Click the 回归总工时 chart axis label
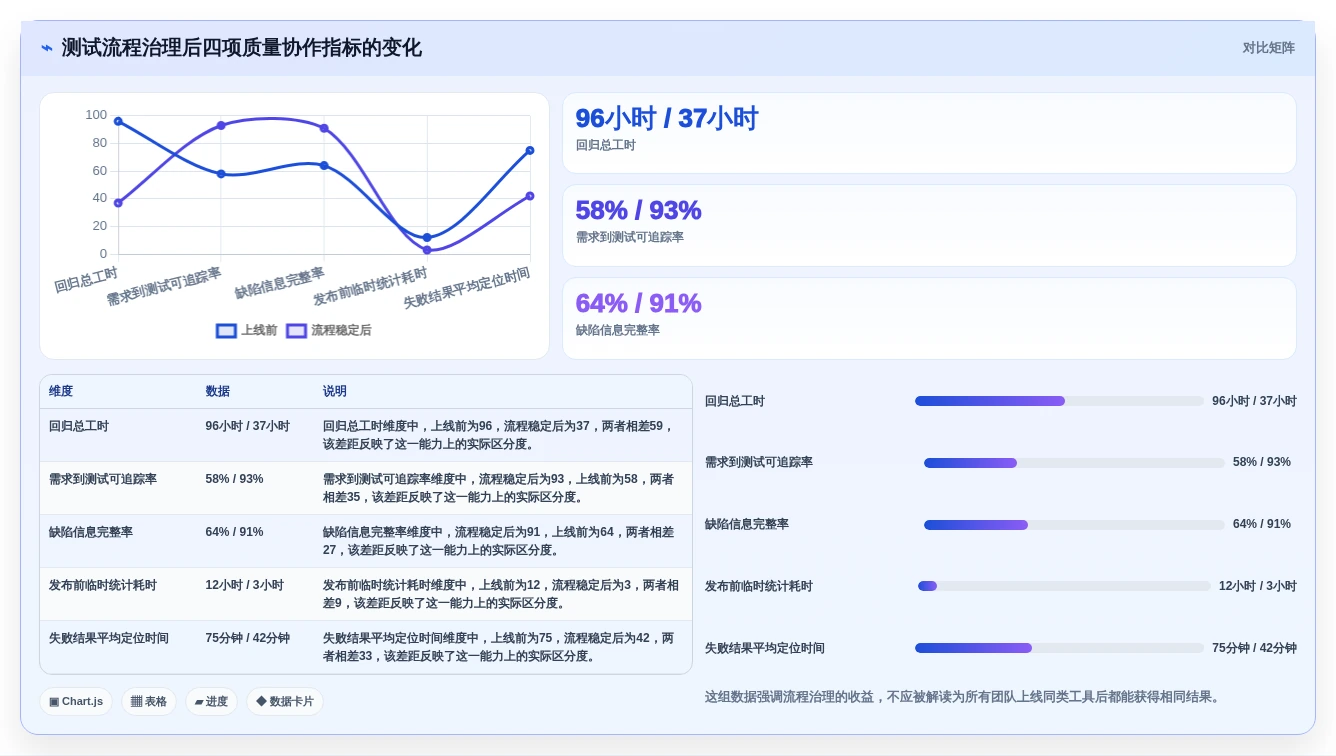The height and width of the screenshot is (756, 1336). [86, 280]
